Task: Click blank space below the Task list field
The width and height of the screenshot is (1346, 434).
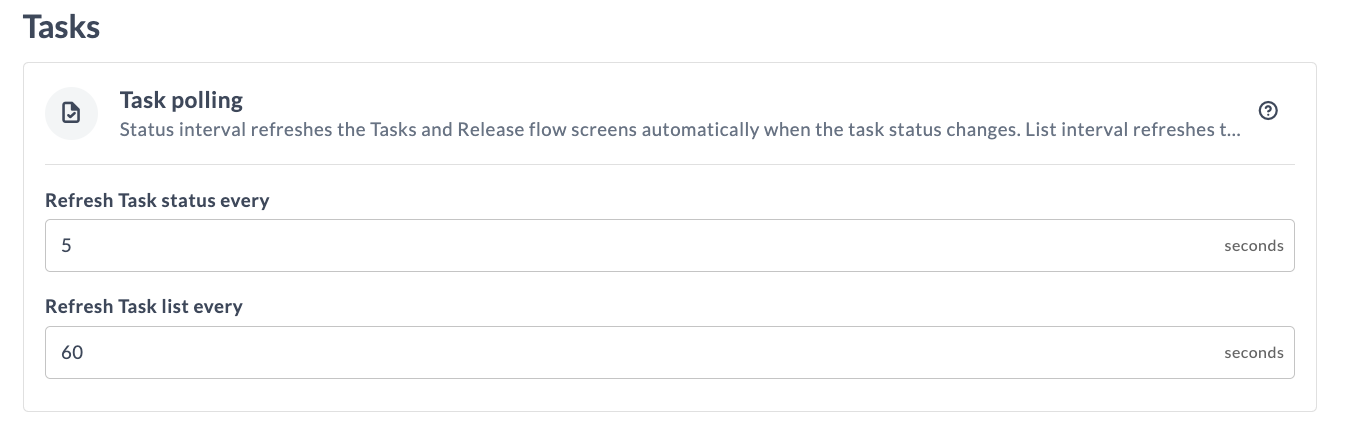Action: click(670, 394)
